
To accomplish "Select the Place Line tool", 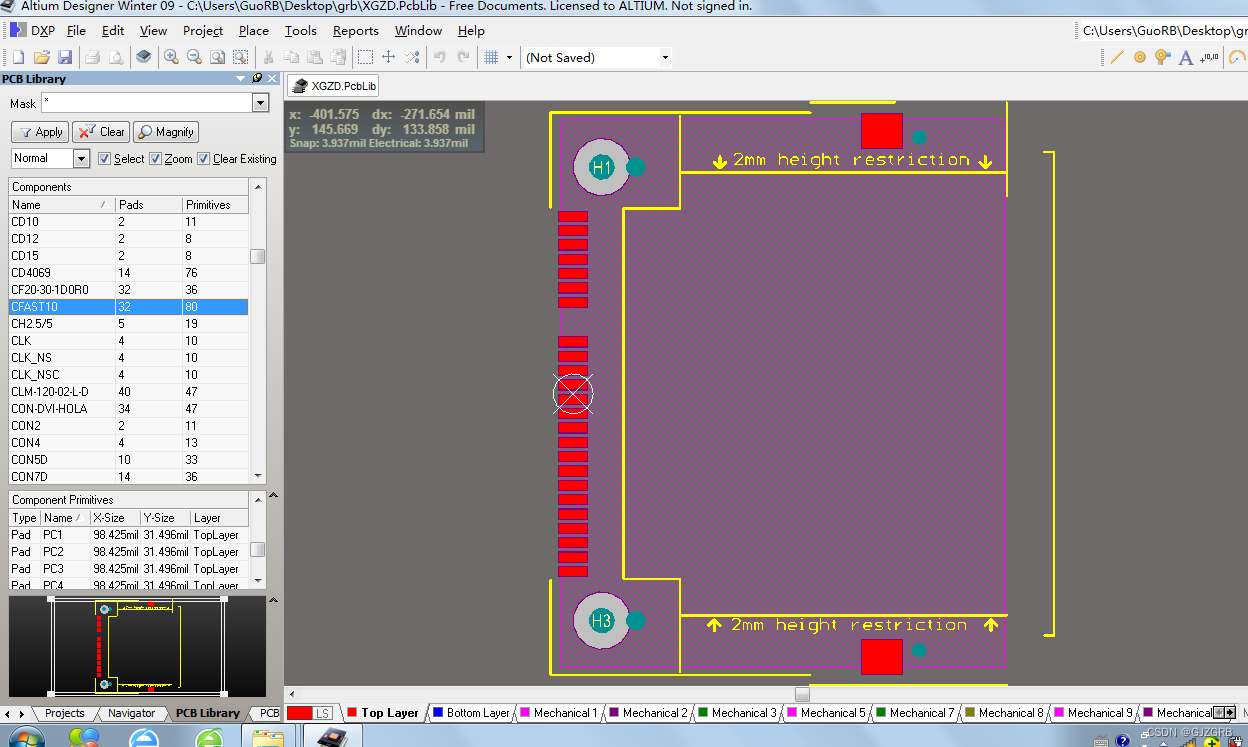I will (1117, 57).
